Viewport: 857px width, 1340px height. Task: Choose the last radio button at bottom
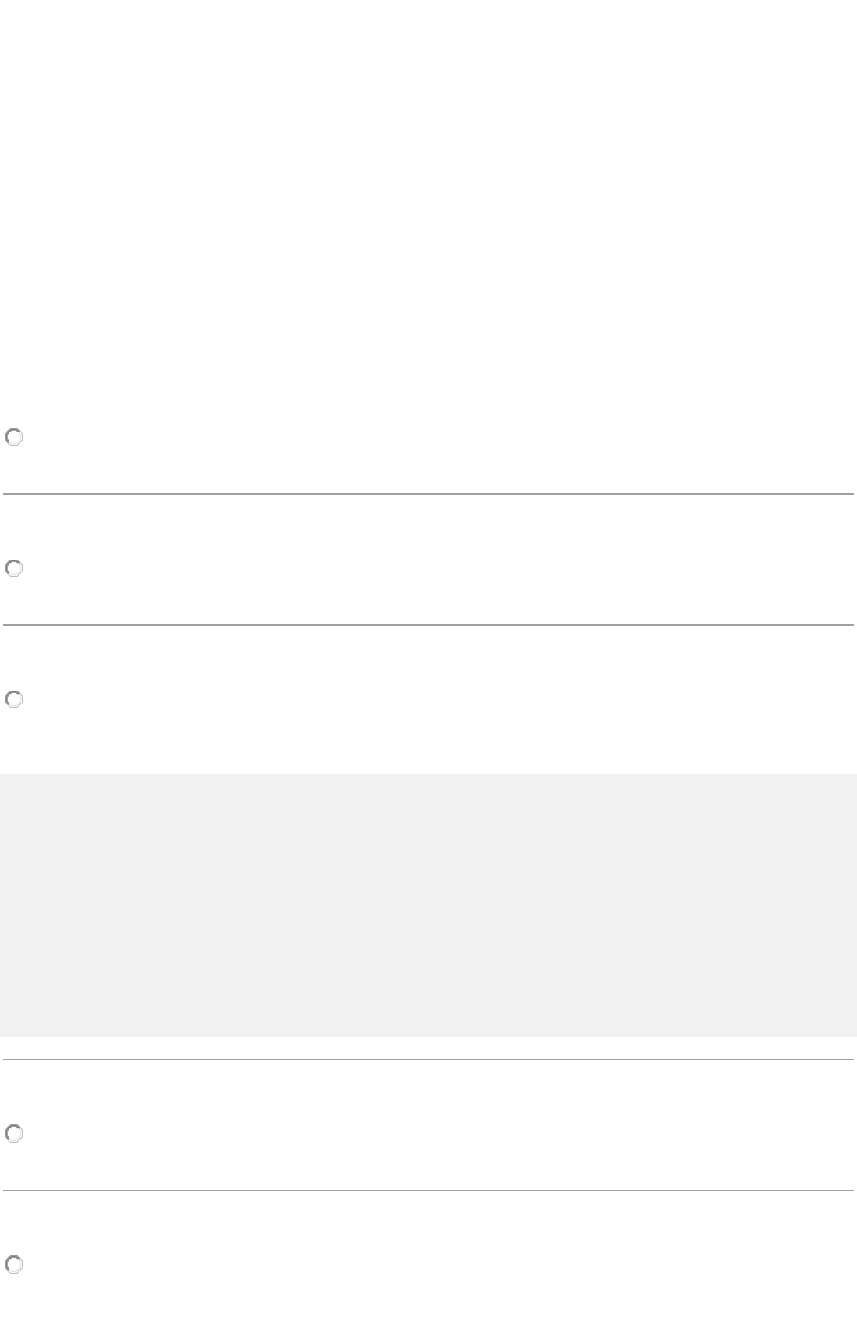pos(14,1266)
